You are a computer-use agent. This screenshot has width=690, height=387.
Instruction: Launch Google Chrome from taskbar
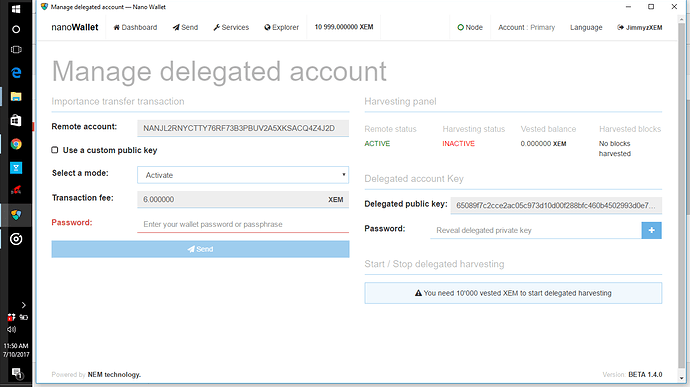click(x=16, y=144)
